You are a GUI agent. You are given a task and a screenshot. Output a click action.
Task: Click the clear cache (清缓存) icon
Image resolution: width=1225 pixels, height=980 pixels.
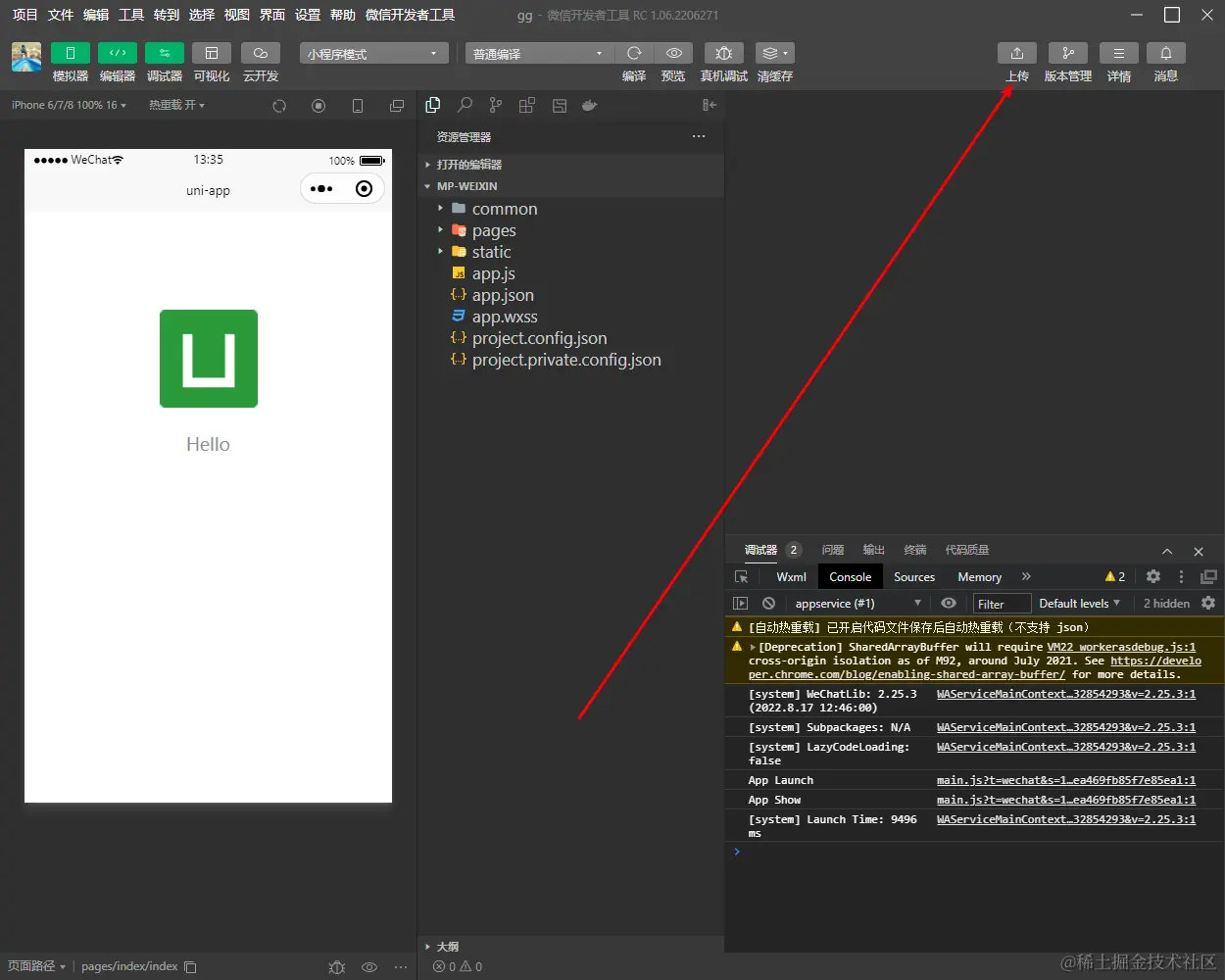pyautogui.click(x=774, y=53)
